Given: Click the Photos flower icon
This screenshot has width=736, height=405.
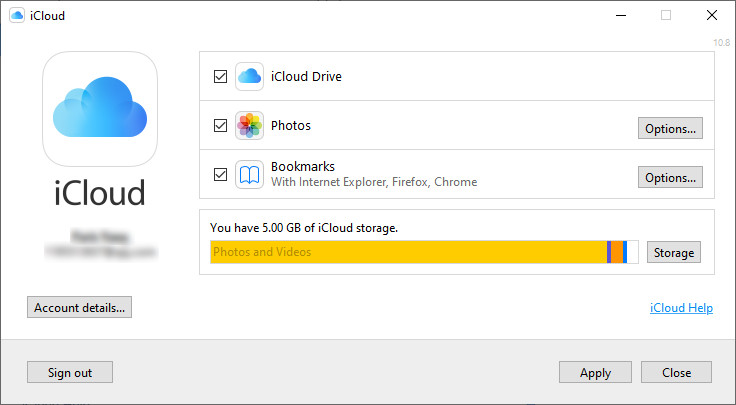Looking at the screenshot, I should [249, 125].
